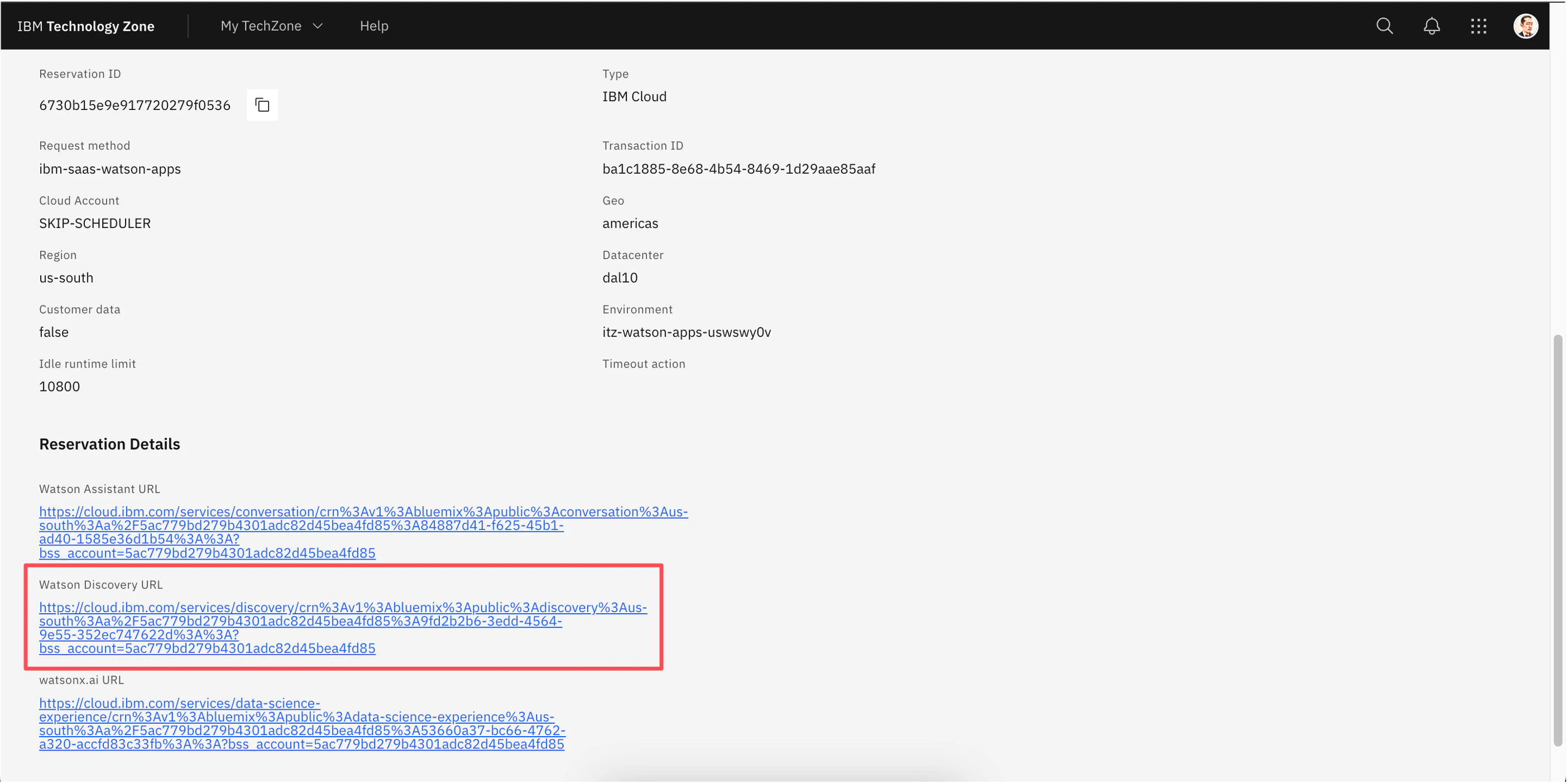Click the user profile avatar
Image resolution: width=1568 pixels, height=783 pixels.
tap(1526, 26)
